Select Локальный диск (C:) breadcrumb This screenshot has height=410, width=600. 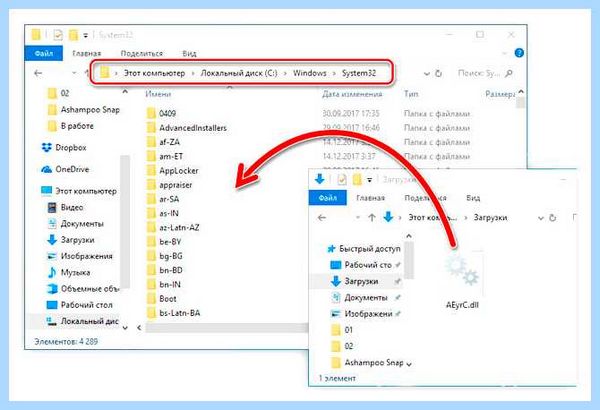click(239, 73)
